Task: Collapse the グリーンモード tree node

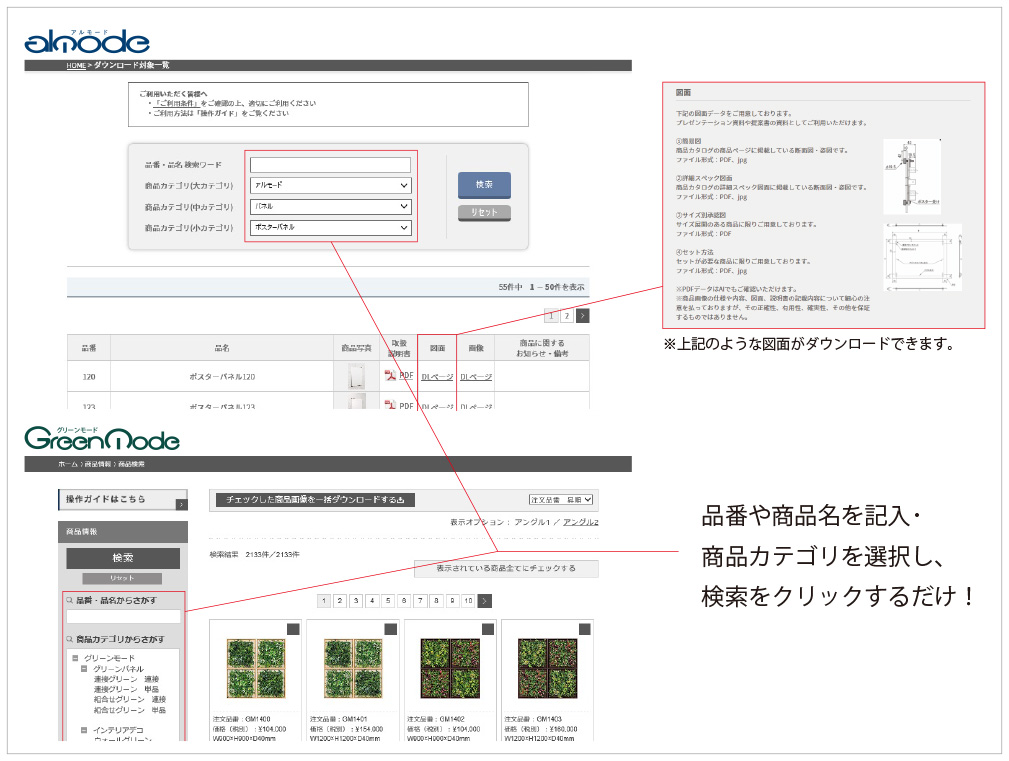Action: 75,658
